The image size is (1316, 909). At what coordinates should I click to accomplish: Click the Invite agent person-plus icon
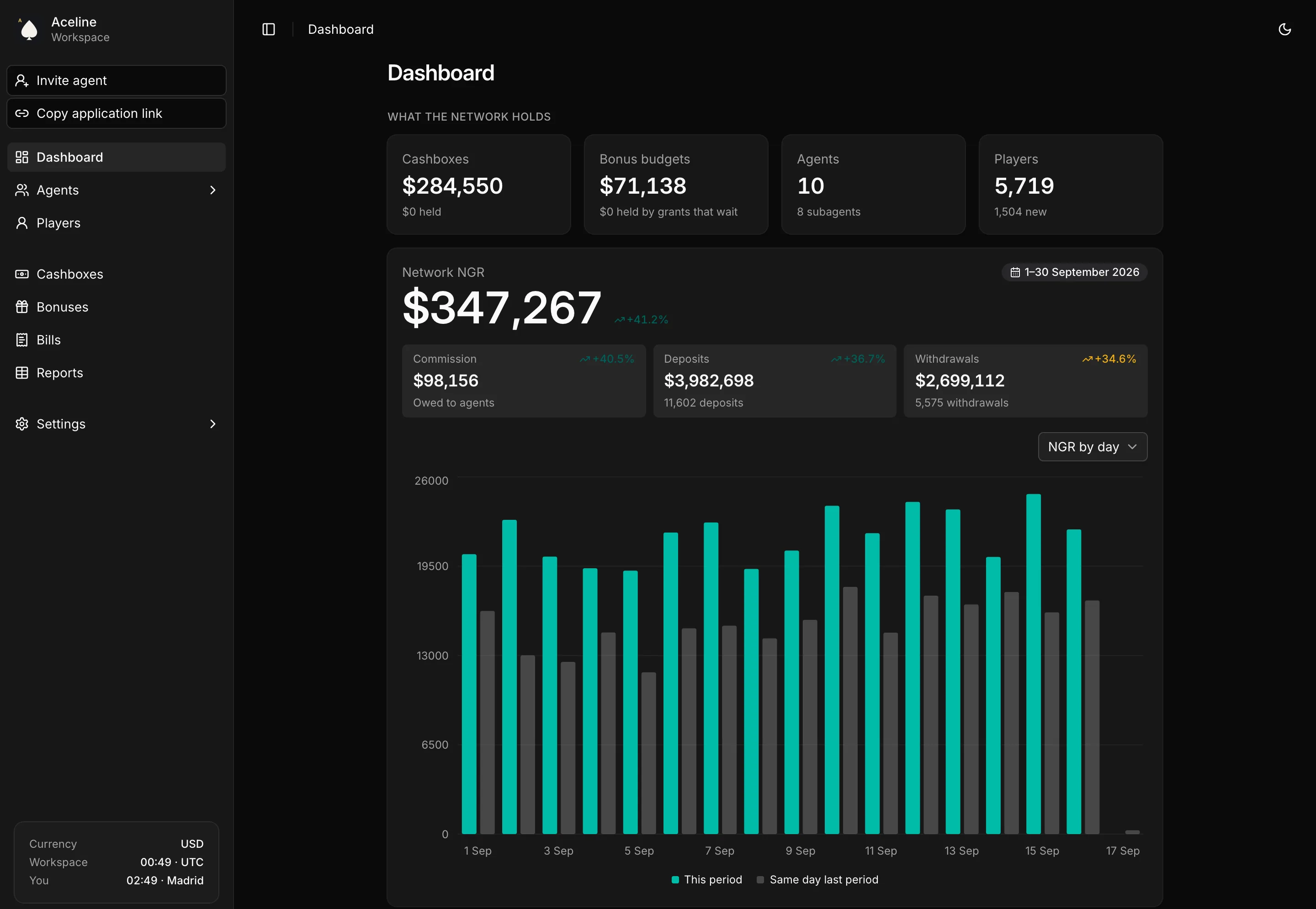(x=21, y=80)
